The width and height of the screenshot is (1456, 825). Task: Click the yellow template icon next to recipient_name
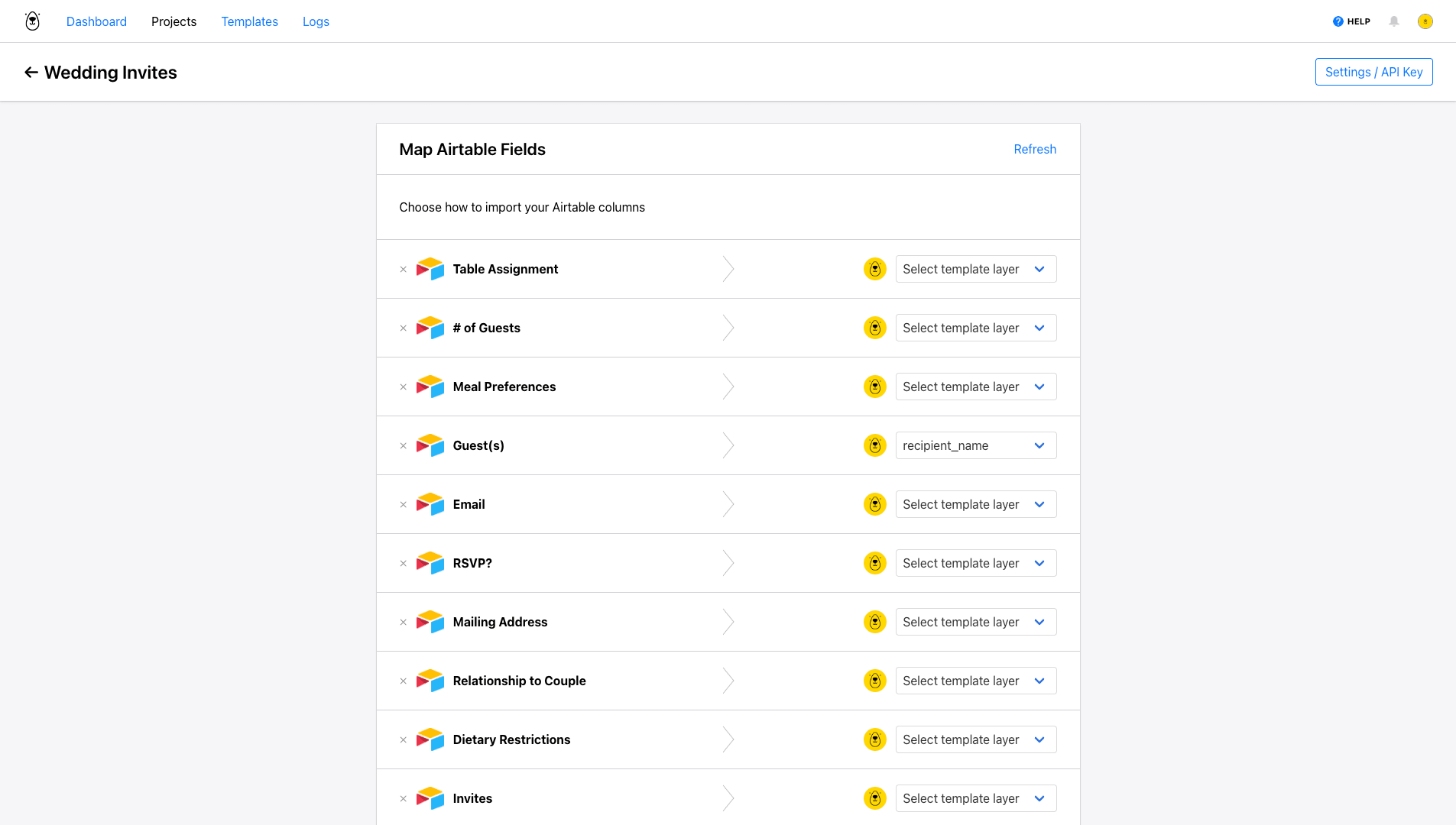coord(874,445)
